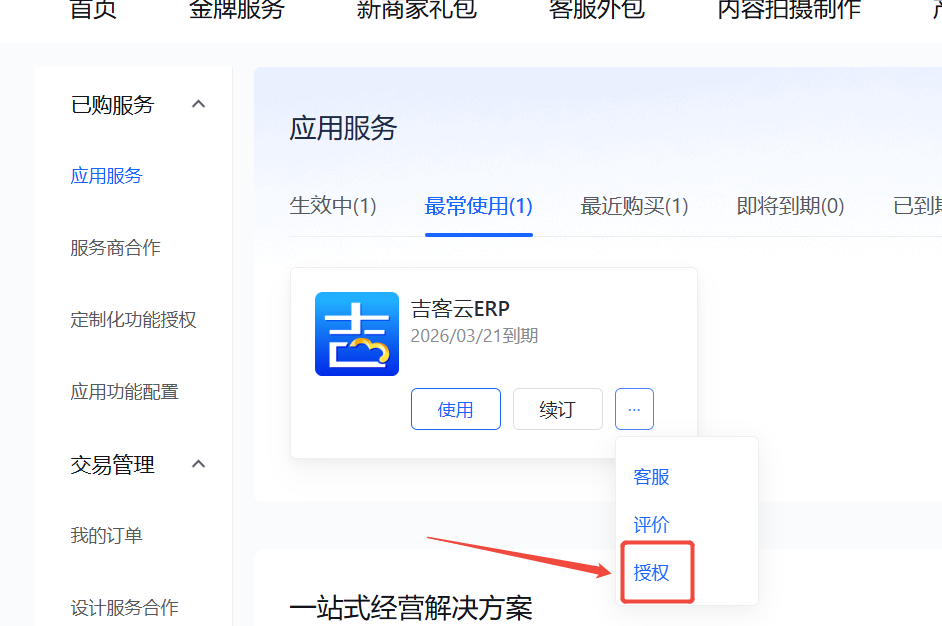The height and width of the screenshot is (626, 942).
Task: Click the 交易管理 section header
Action: [112, 465]
